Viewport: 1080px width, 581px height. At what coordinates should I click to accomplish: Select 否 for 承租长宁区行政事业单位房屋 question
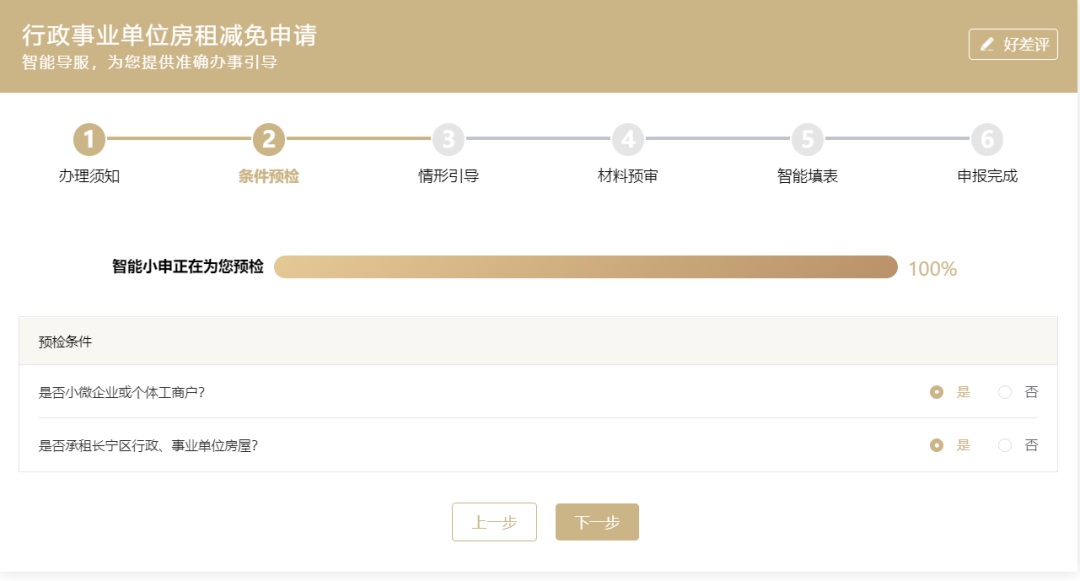tap(1005, 445)
